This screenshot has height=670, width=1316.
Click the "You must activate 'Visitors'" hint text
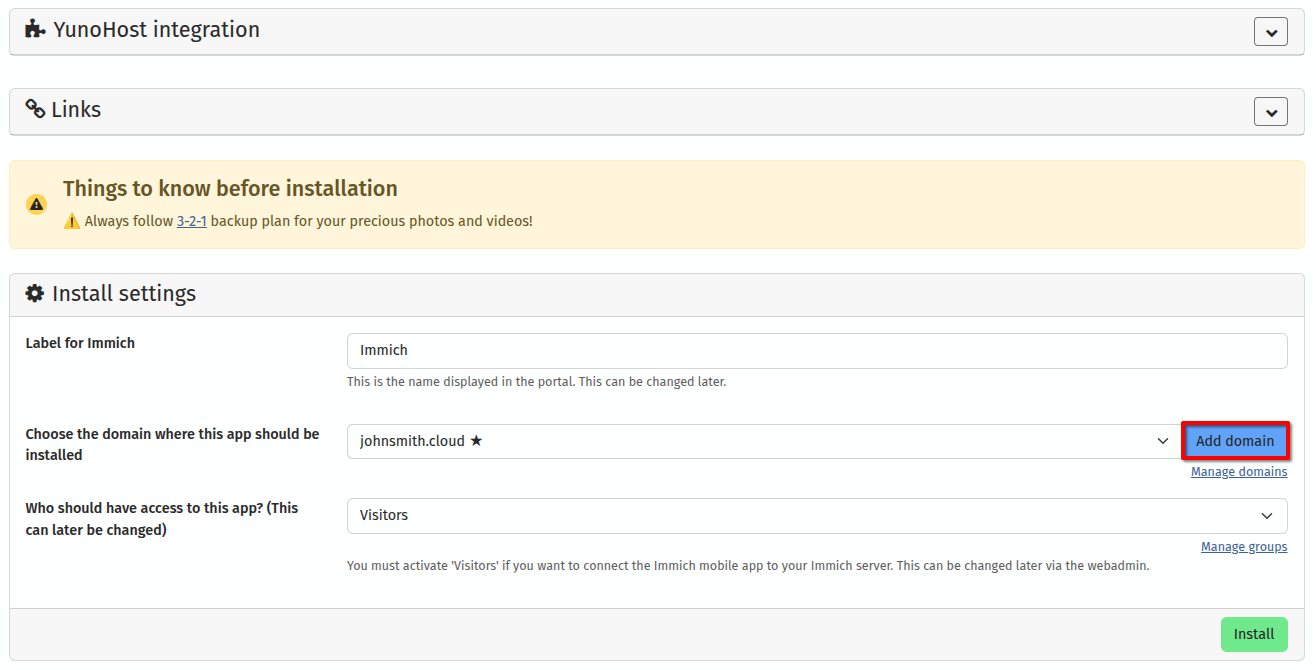click(x=748, y=566)
